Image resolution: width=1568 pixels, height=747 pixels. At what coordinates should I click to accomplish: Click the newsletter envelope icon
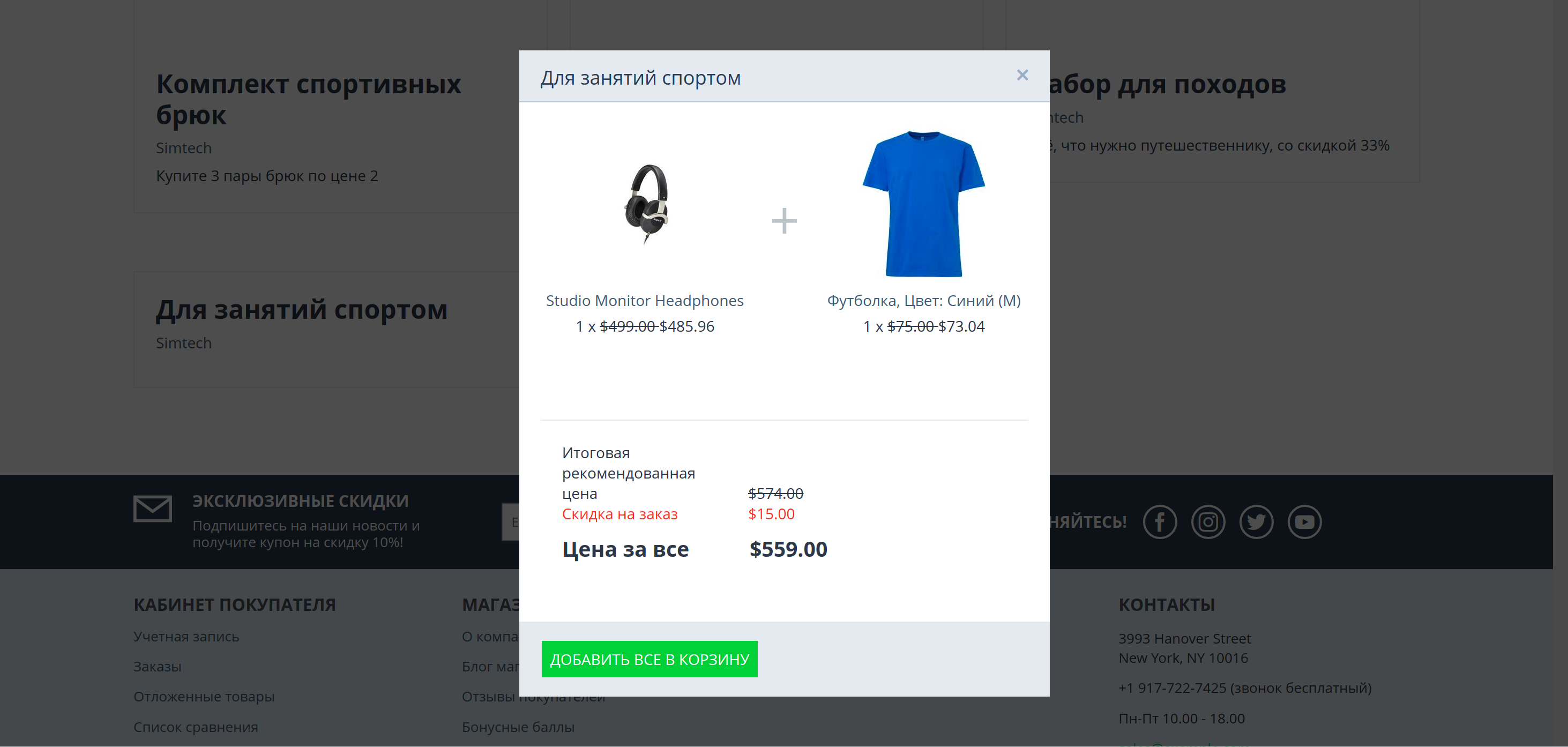pos(152,509)
